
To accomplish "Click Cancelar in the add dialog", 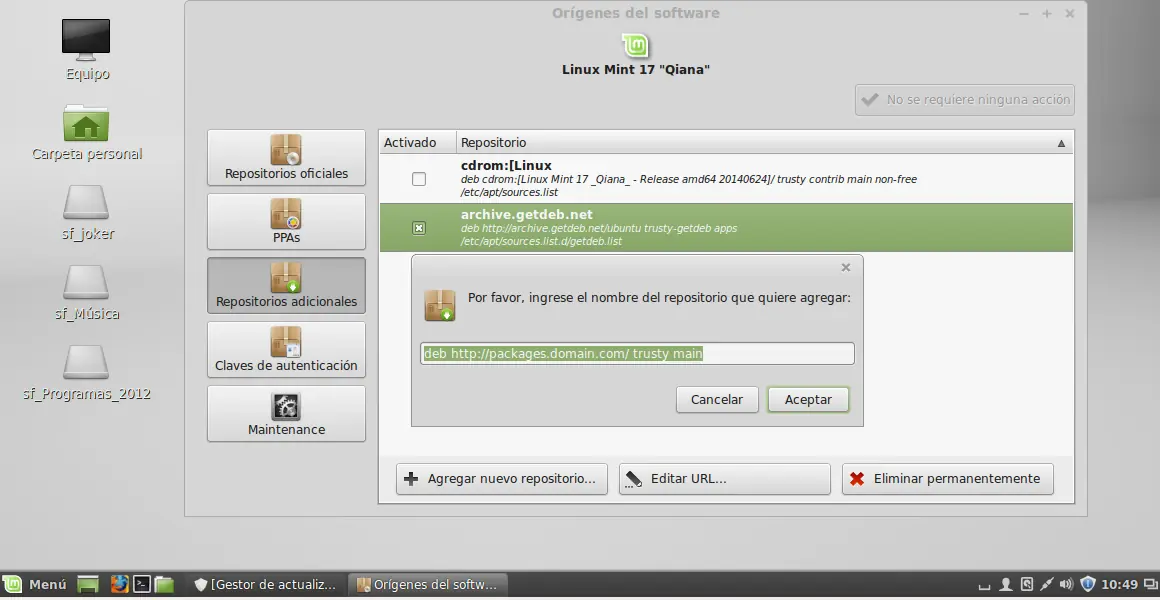I will pos(717,400).
